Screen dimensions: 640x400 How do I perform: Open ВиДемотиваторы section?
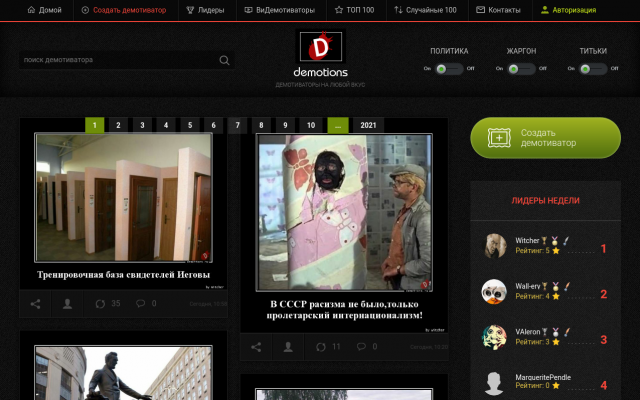click(x=280, y=10)
